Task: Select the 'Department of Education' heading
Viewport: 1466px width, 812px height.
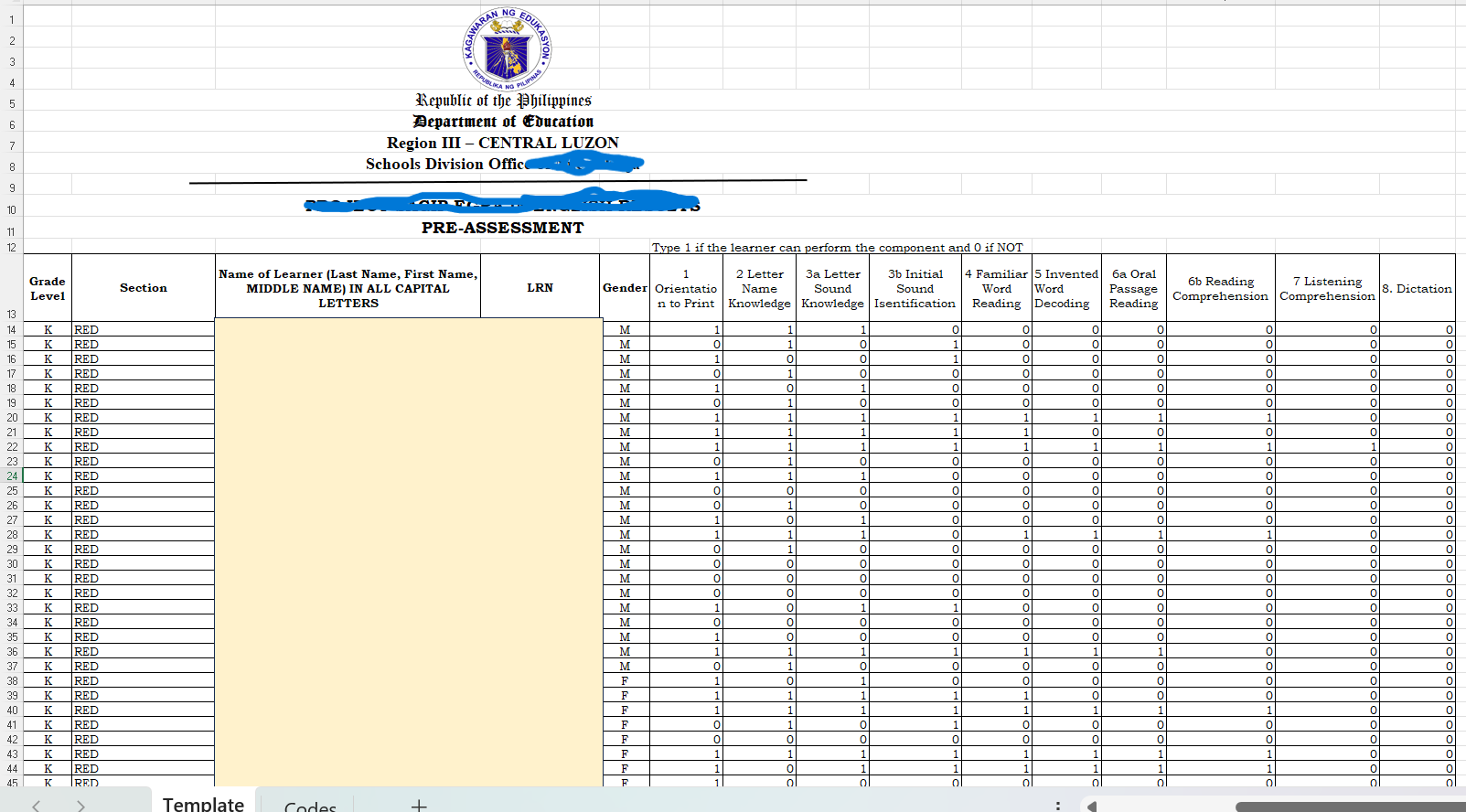Action: (x=503, y=122)
